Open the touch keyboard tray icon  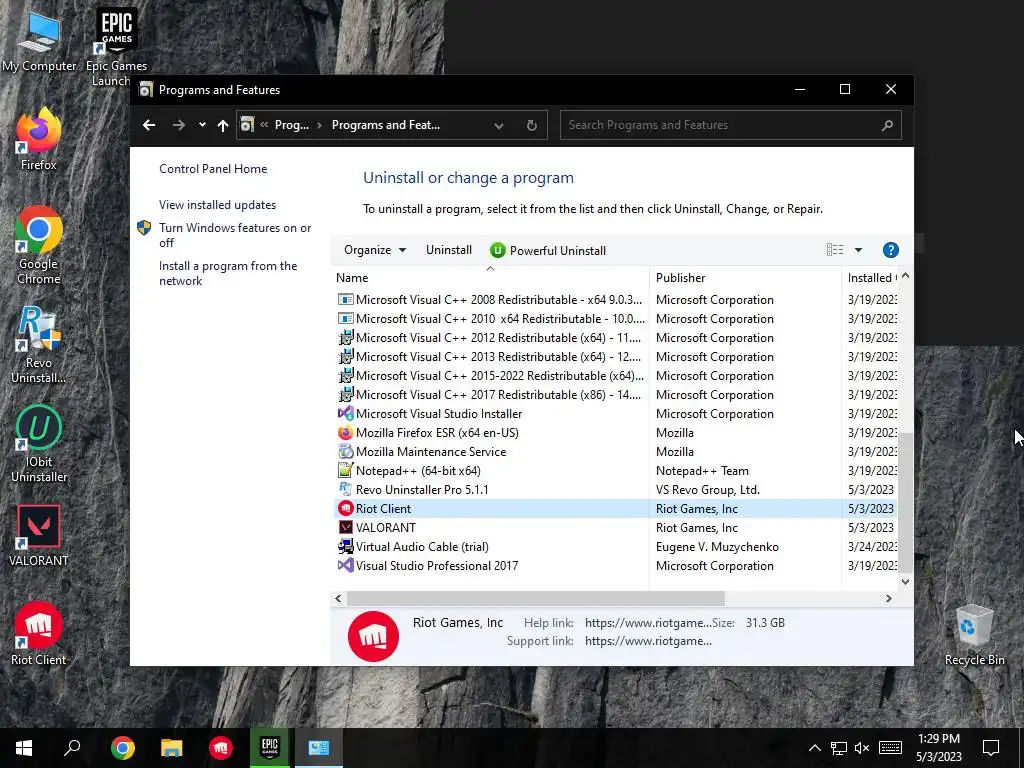(890, 748)
